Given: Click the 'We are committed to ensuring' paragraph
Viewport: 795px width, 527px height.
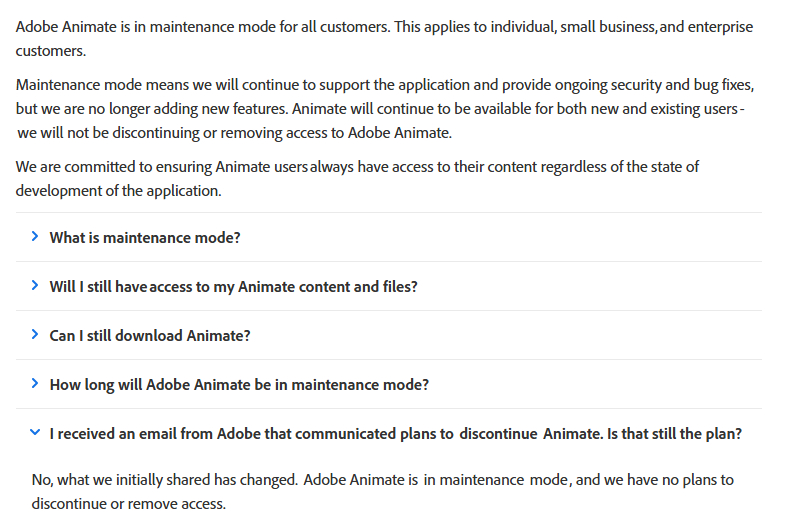Looking at the screenshot, I should coord(357,178).
